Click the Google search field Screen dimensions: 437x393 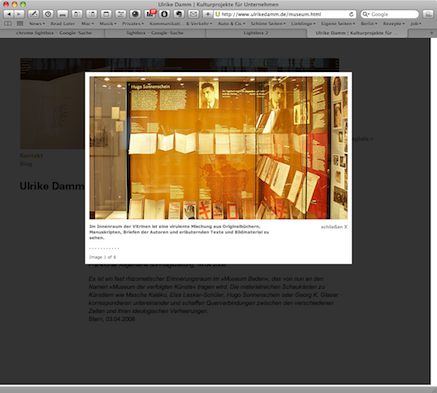(390, 14)
